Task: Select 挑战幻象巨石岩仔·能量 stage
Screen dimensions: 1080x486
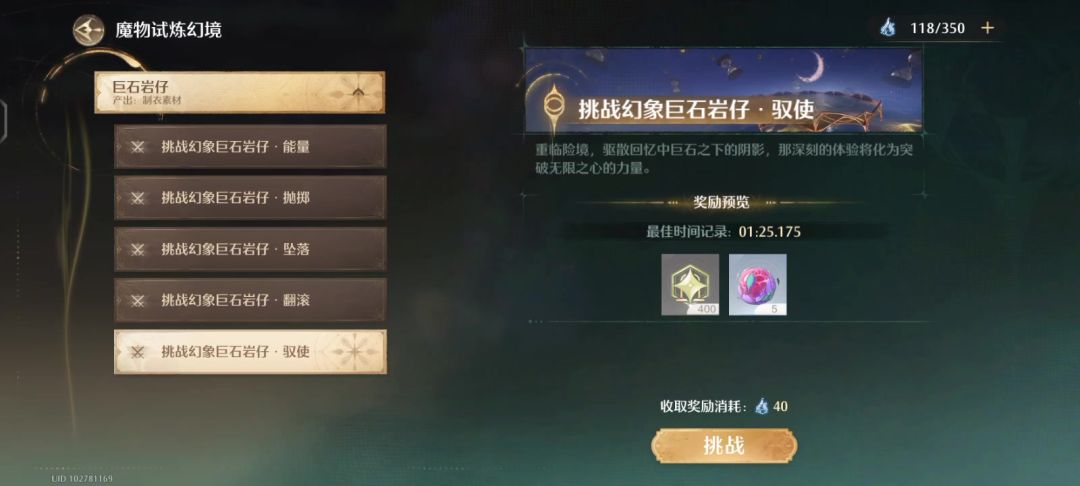Action: (x=250, y=147)
